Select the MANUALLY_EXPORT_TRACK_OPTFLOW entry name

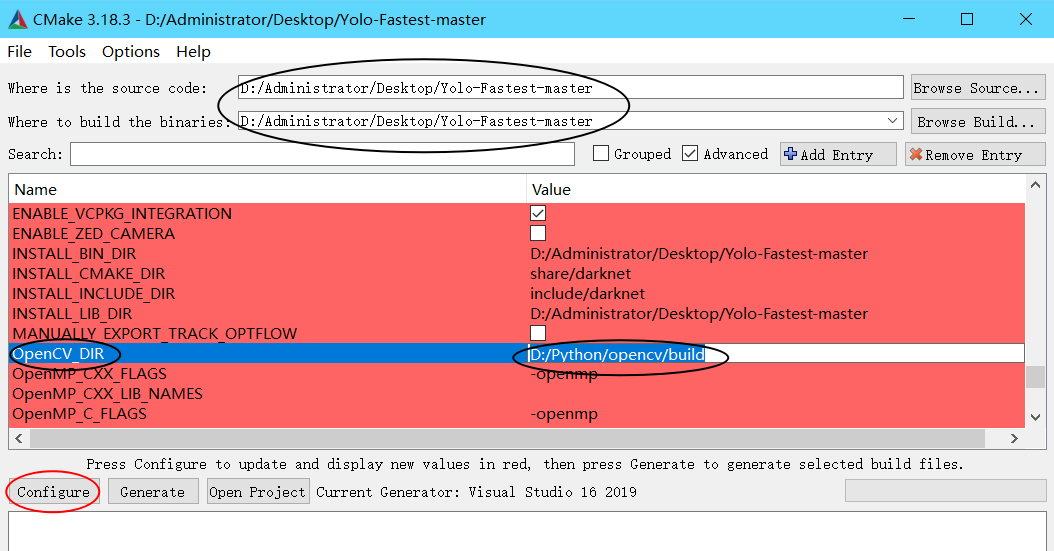pos(155,333)
